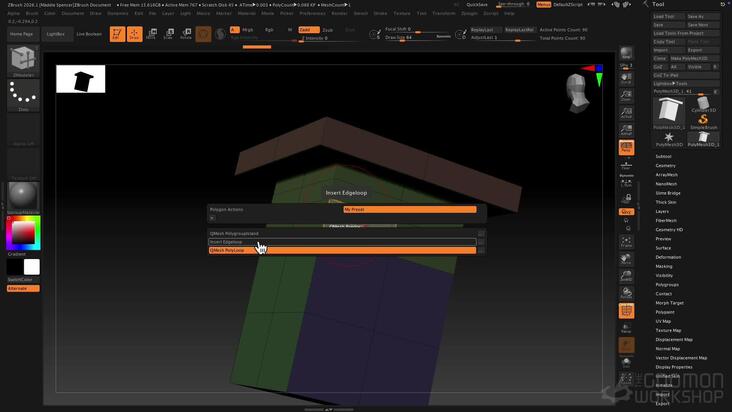Toggle the Qvyz rotation axis button
This screenshot has width=732, height=412.
(x=626, y=212)
